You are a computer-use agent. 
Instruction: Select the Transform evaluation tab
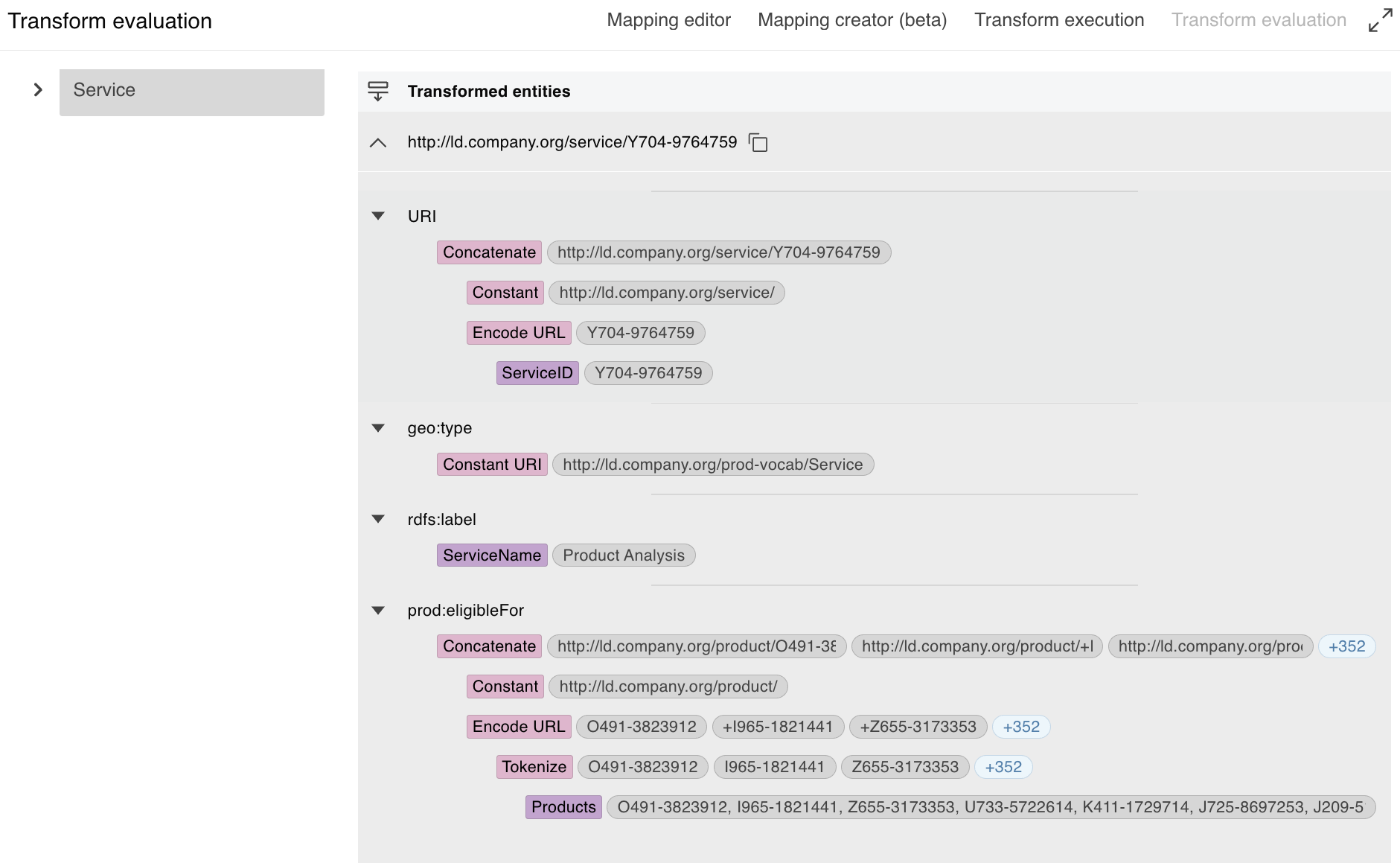[1259, 20]
